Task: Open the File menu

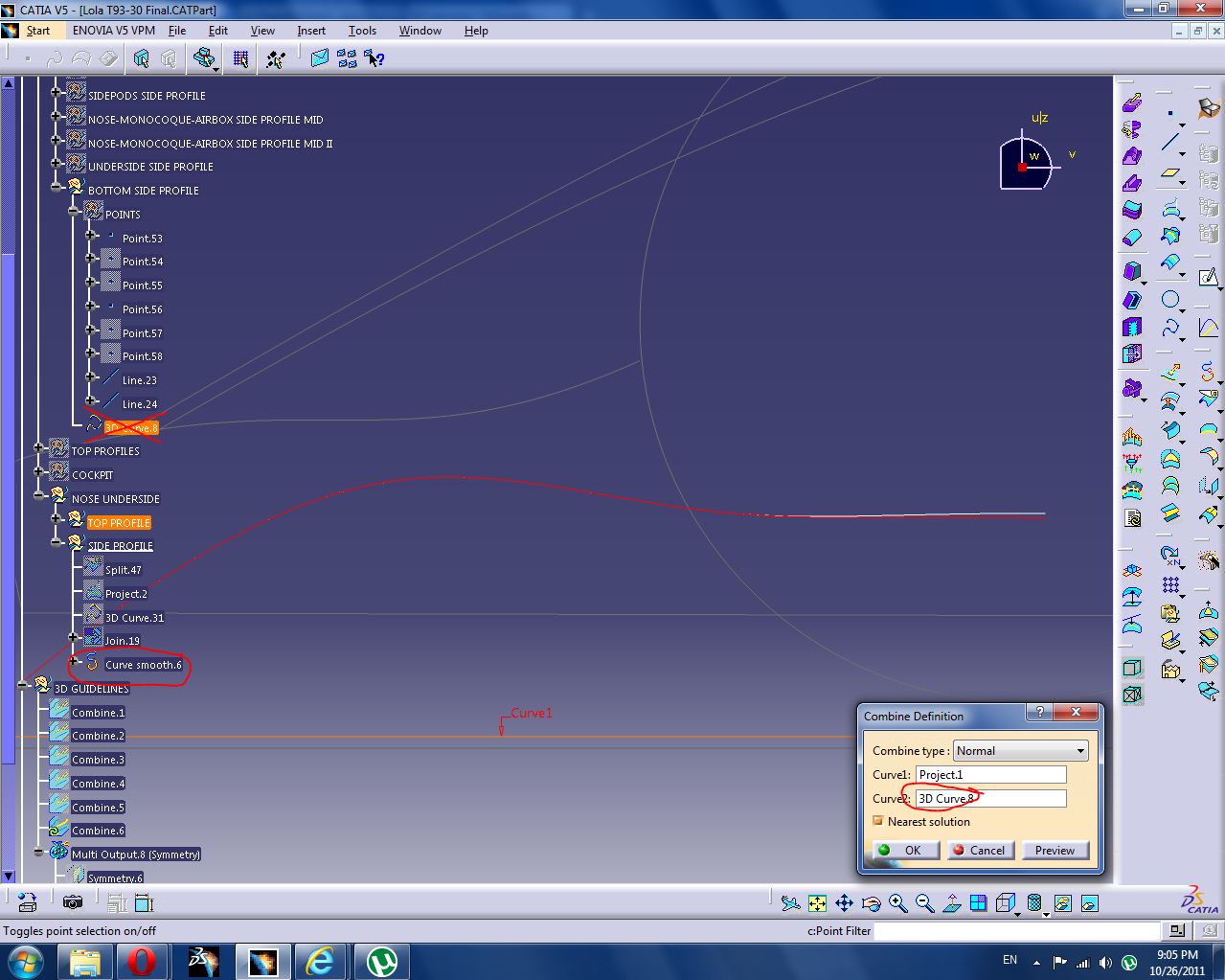Action: [x=177, y=31]
